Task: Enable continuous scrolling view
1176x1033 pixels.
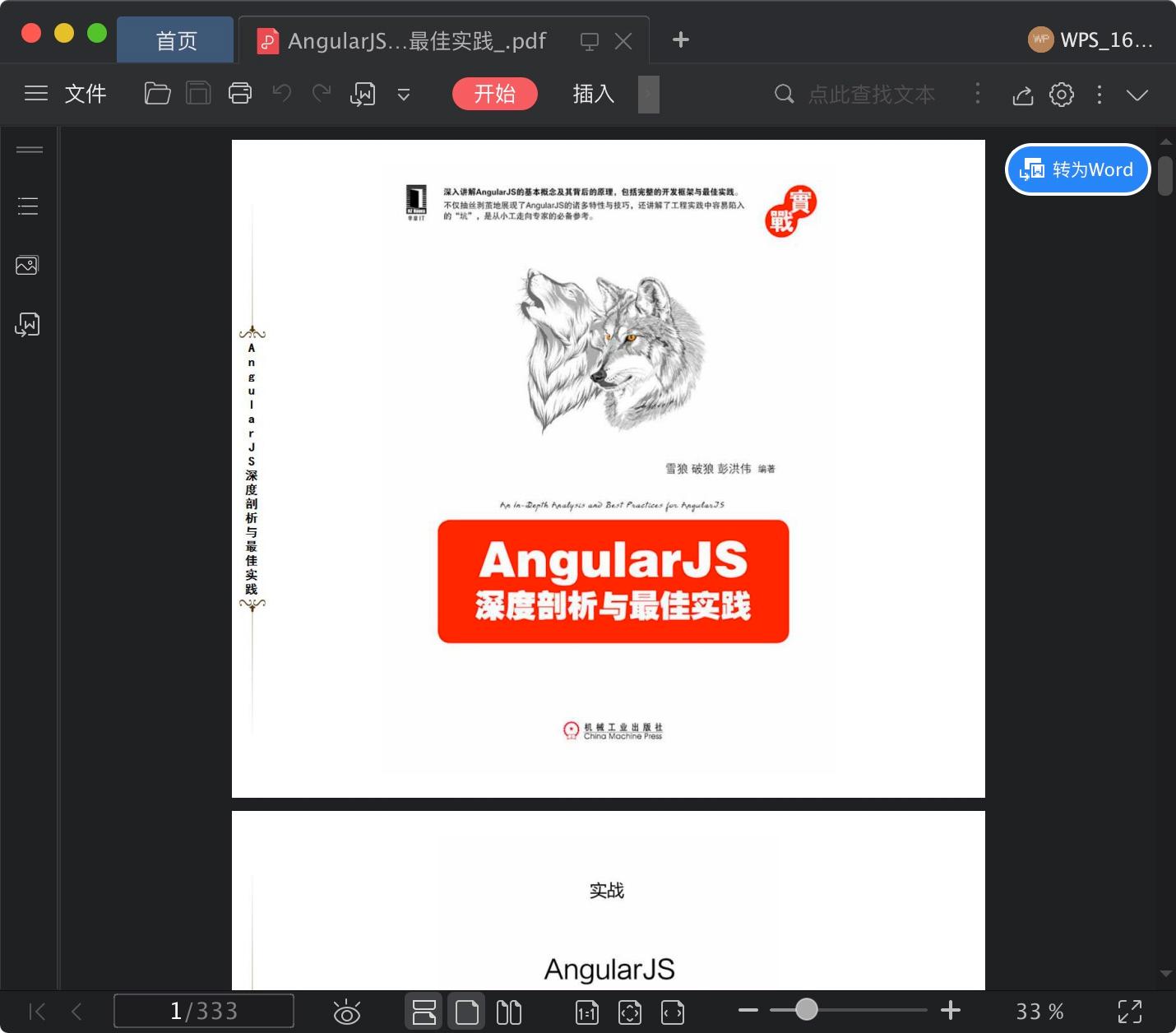Action: point(424,1012)
